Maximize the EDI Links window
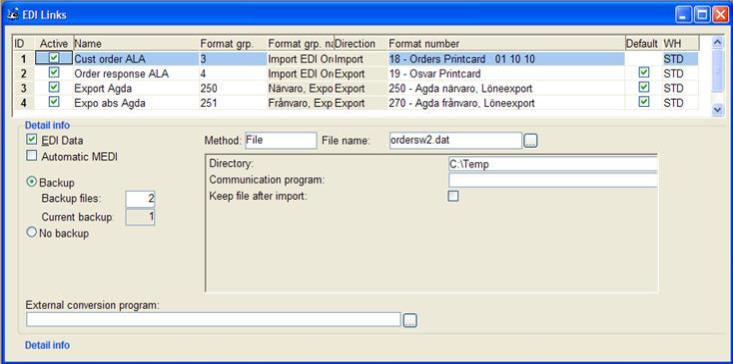The image size is (733, 364). tap(702, 15)
